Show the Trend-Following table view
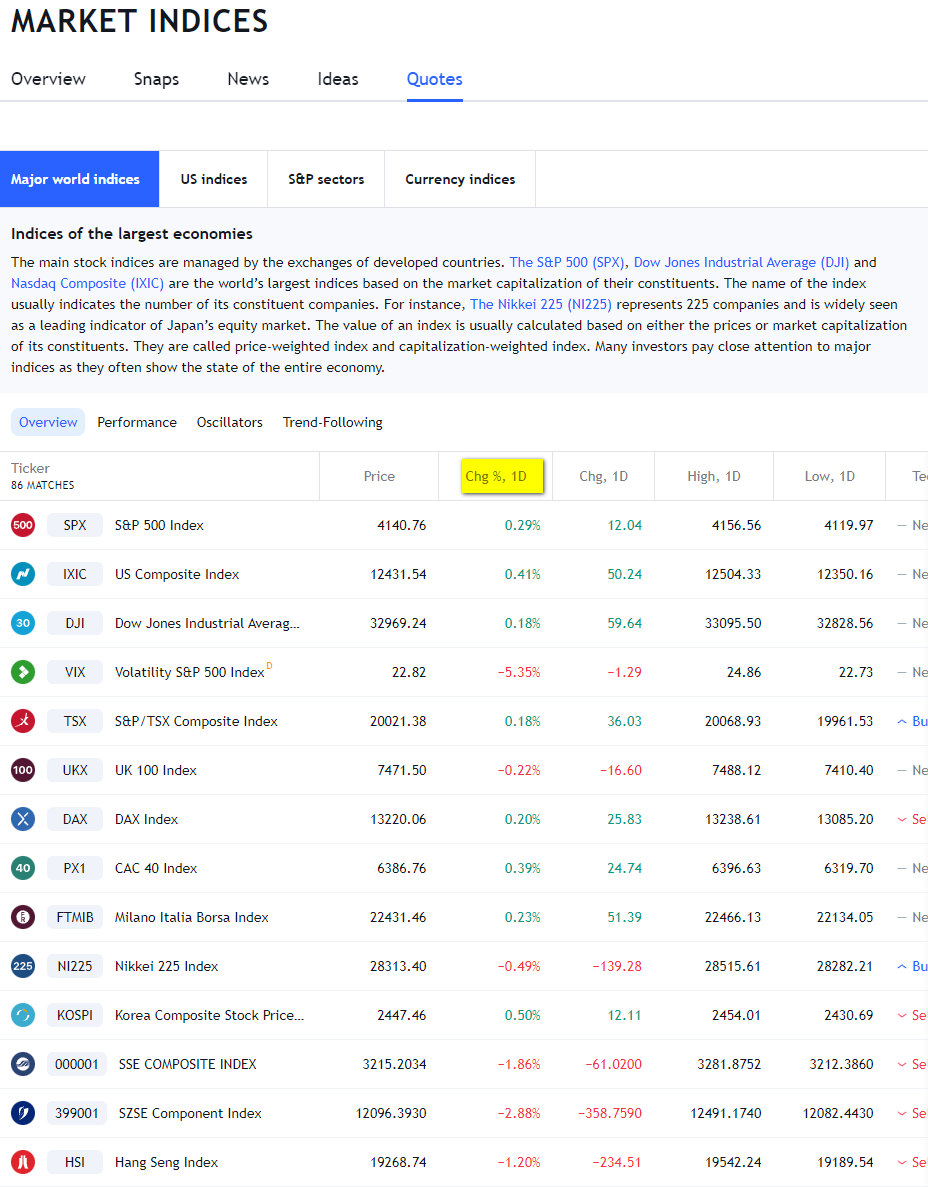This screenshot has height=1187, width=928. (x=332, y=422)
